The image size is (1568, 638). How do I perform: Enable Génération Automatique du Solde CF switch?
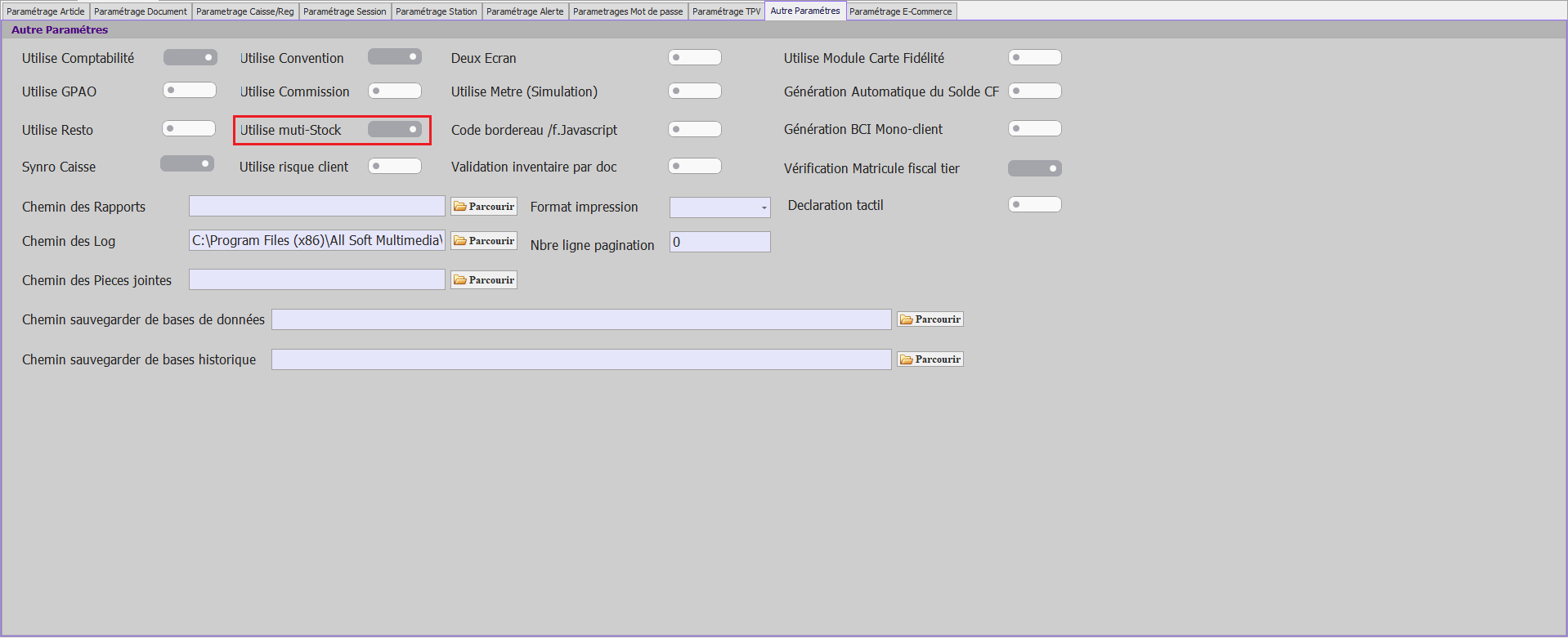click(1035, 91)
